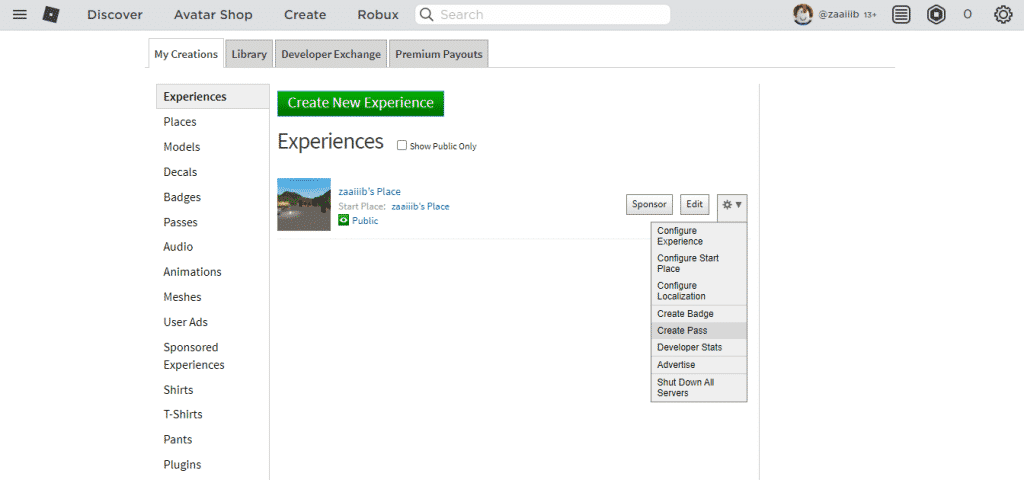Open Create in top navigation
The image size is (1024, 480).
305,14
